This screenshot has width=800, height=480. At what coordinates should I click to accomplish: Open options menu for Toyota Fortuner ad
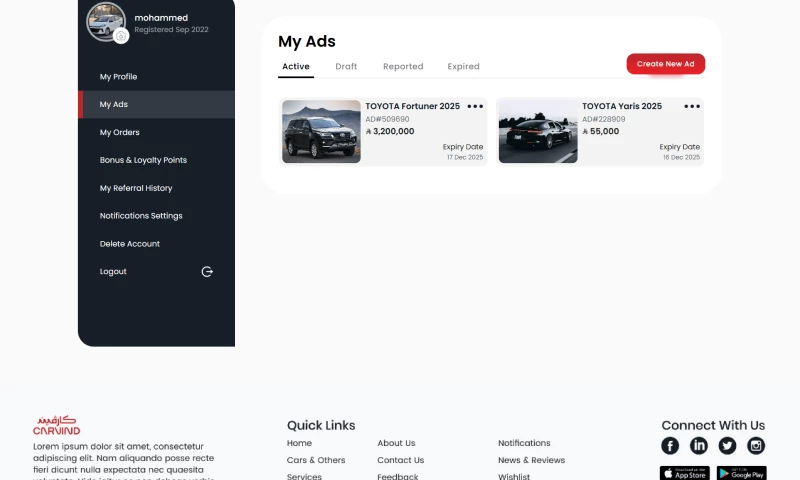pyautogui.click(x=475, y=106)
